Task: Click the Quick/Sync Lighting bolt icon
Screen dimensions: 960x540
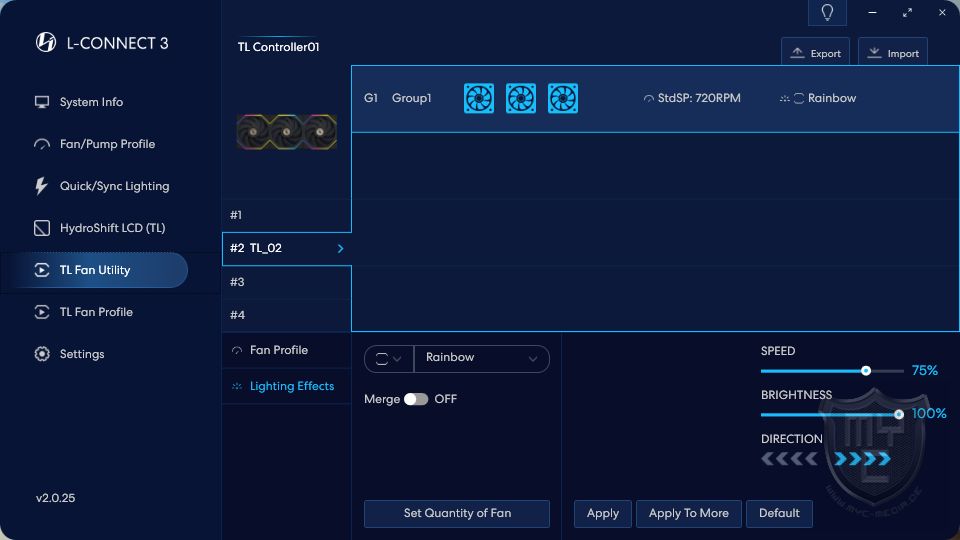Action: click(x=41, y=186)
